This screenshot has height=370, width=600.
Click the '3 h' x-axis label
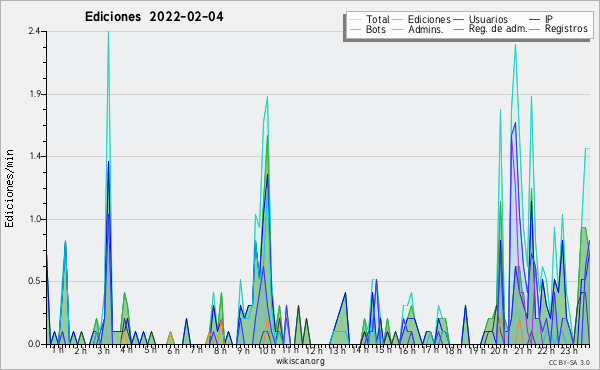103,350
